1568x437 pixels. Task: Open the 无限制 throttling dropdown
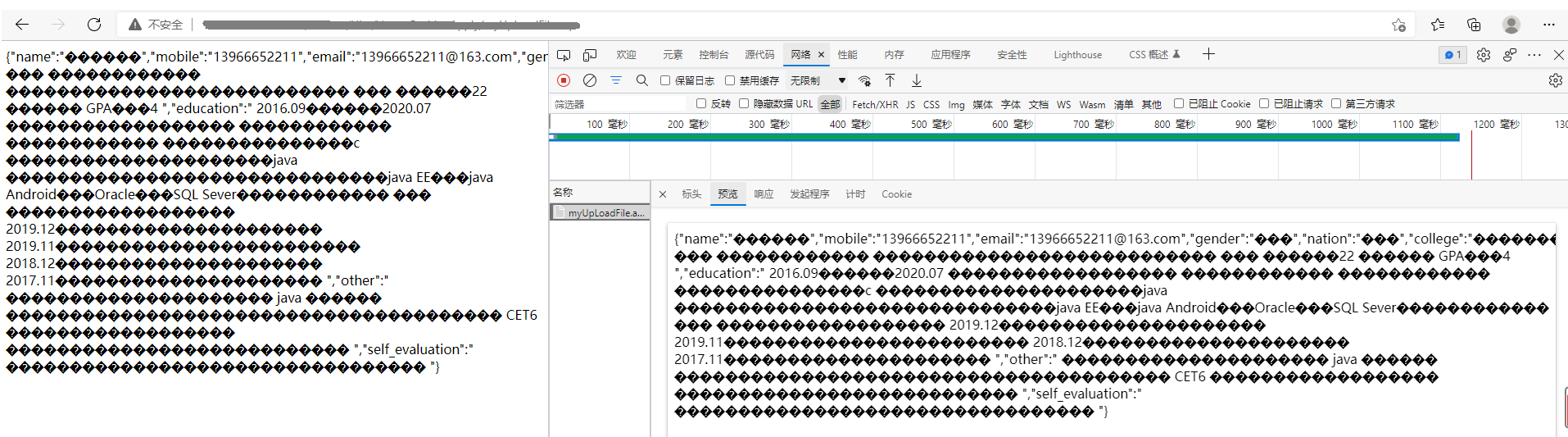tap(818, 80)
